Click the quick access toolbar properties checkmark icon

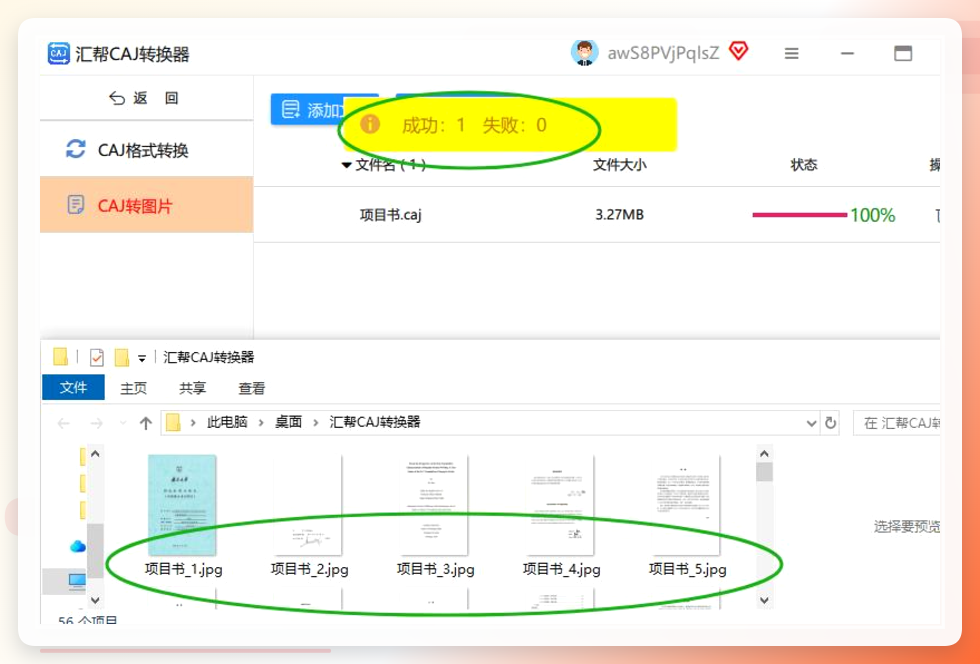pyautogui.click(x=96, y=357)
